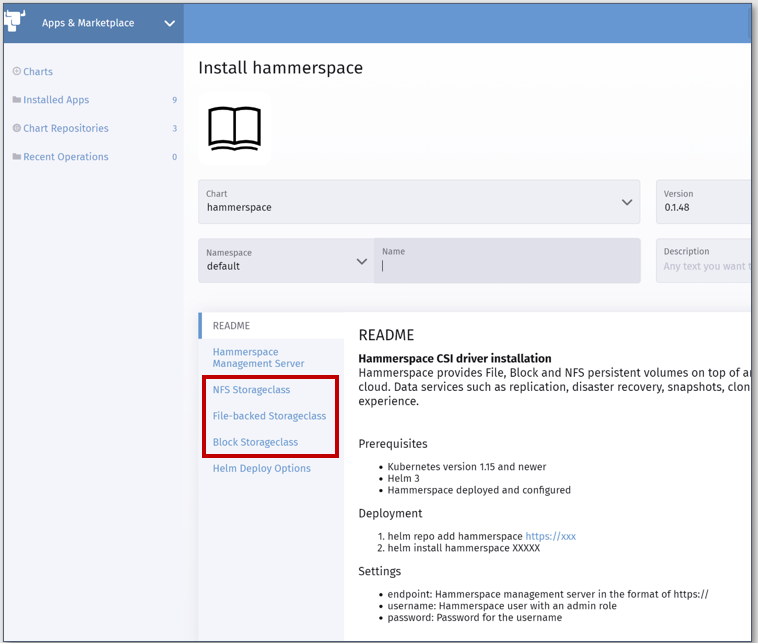
Task: Expand the Apps & Marketplace menu chevron
Action: coord(169,24)
